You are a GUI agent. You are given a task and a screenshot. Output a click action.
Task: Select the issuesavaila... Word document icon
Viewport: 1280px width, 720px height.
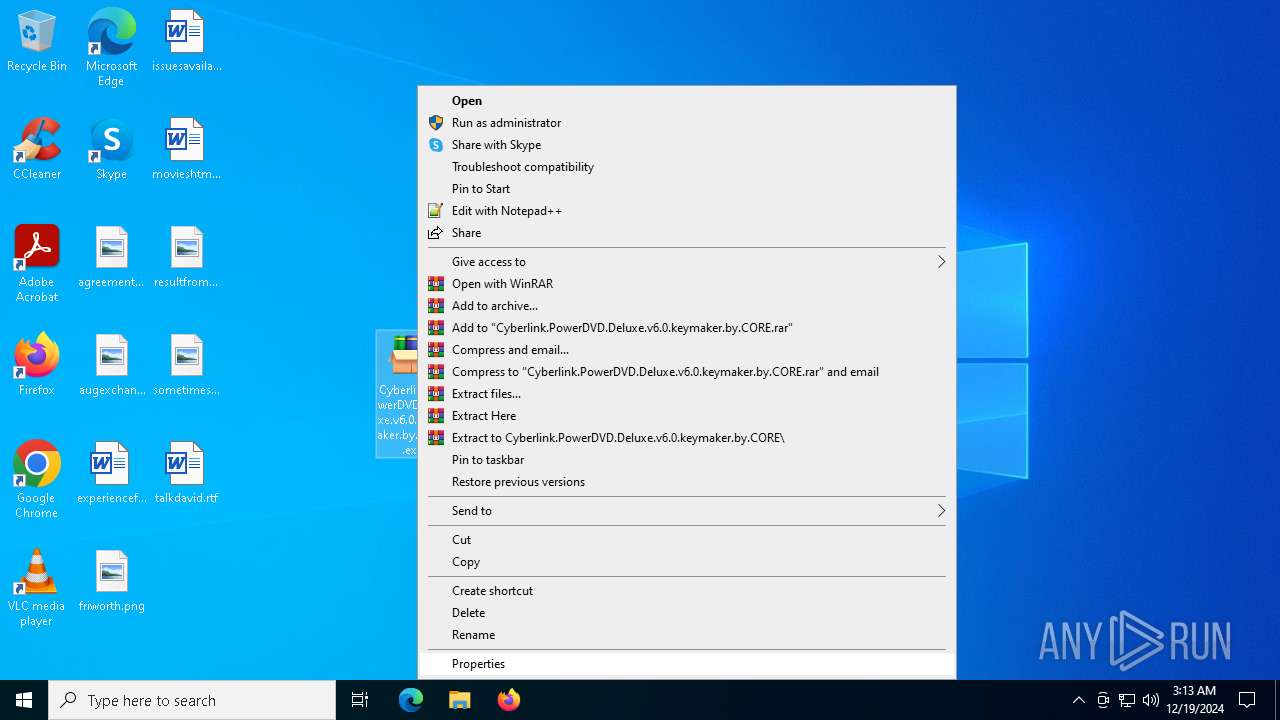point(186,42)
